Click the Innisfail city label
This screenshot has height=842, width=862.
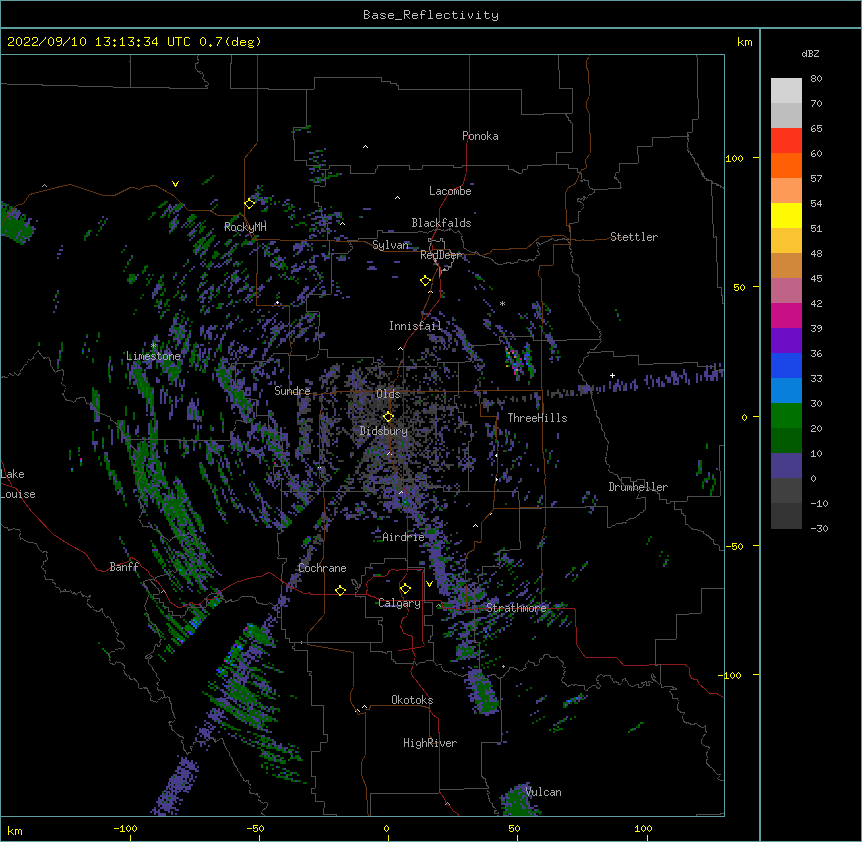415,326
